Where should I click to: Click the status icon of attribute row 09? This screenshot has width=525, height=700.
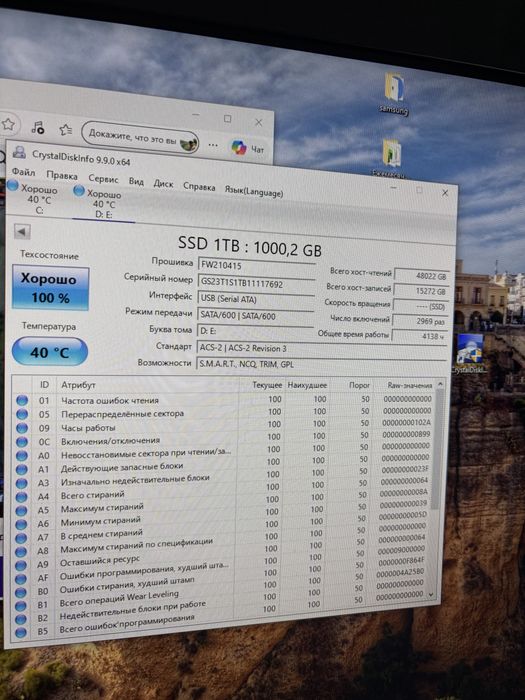pos(22,428)
